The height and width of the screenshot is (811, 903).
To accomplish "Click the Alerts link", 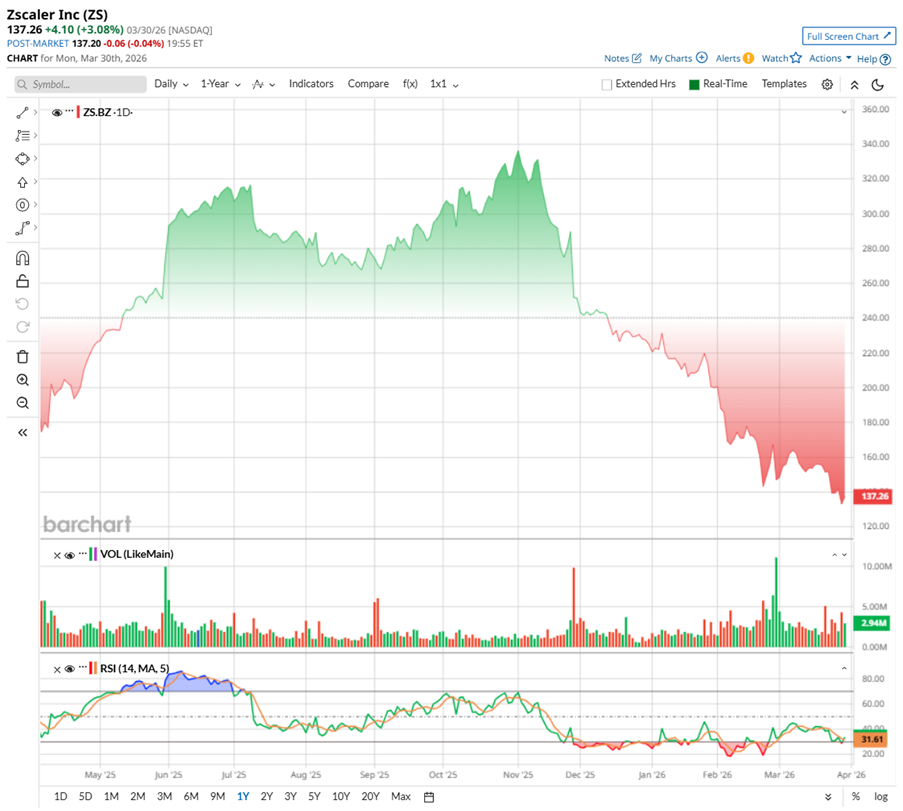I will pyautogui.click(x=728, y=58).
